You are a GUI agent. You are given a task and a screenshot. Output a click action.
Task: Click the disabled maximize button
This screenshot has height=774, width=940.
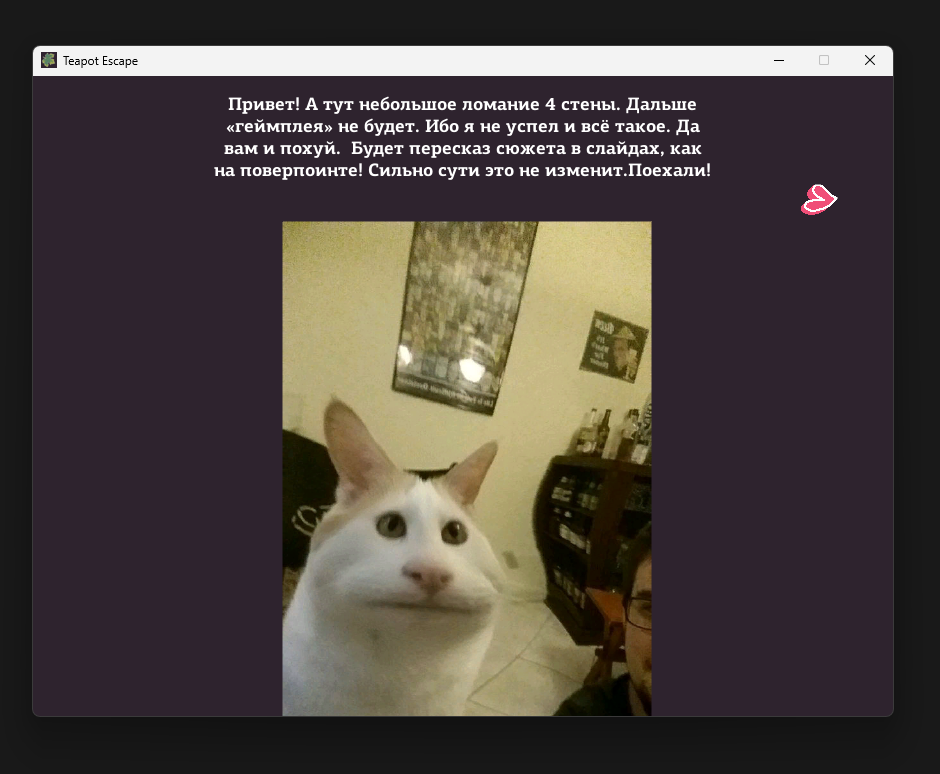824,61
